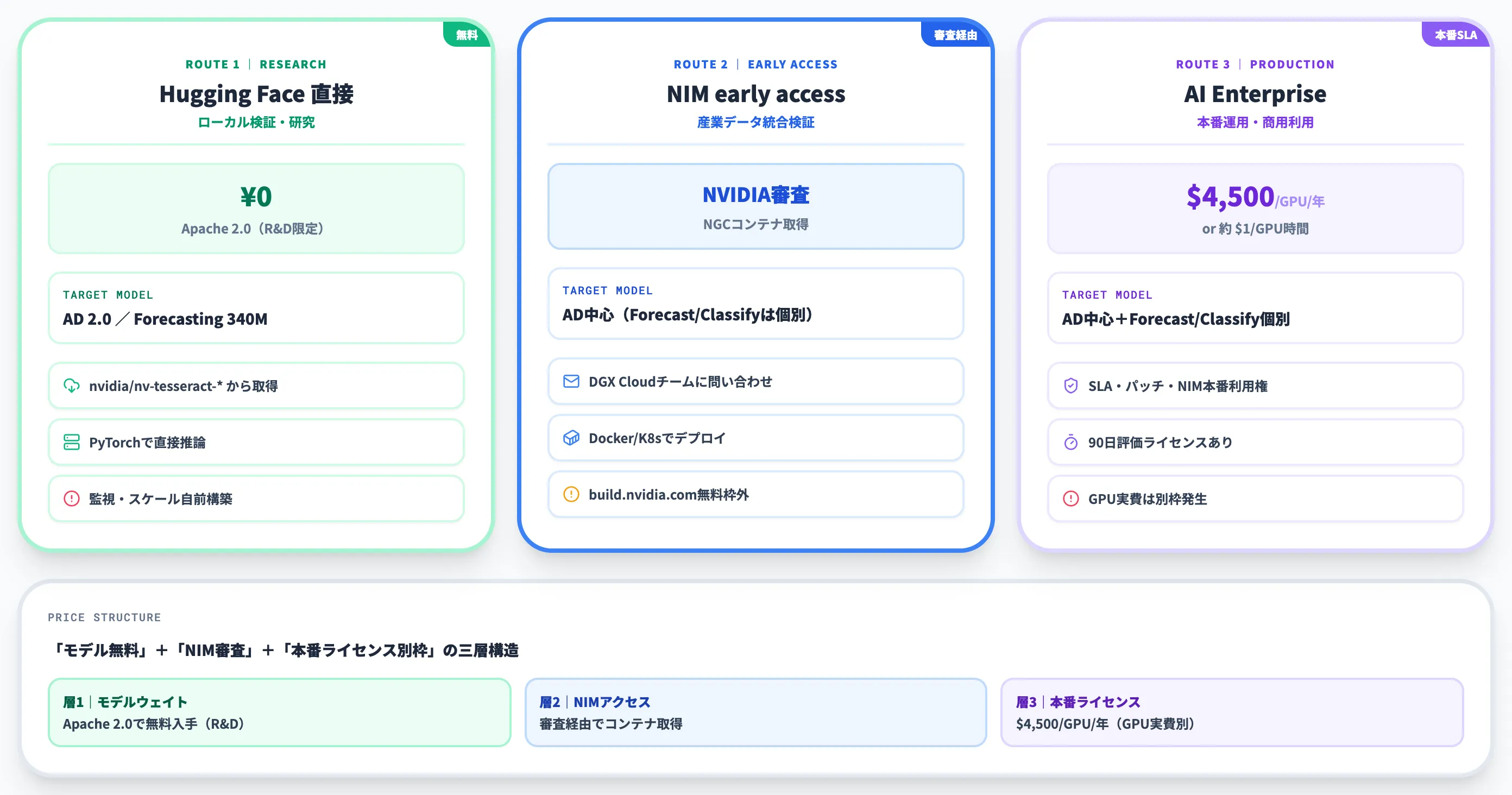Image resolution: width=1512 pixels, height=795 pixels.
Task: Click the purple 本番SLA badge on Route 3
Action: click(1456, 35)
